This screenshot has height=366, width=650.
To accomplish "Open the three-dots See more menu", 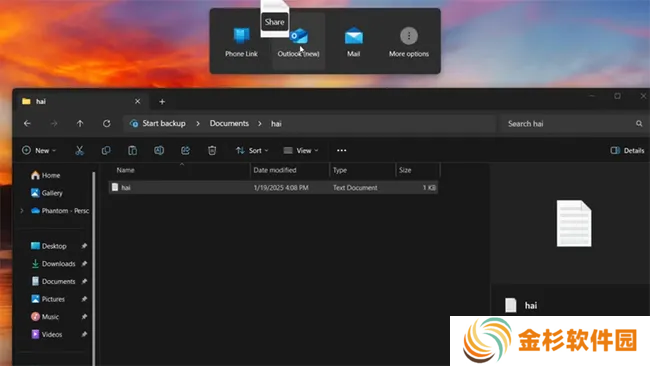I will point(342,150).
